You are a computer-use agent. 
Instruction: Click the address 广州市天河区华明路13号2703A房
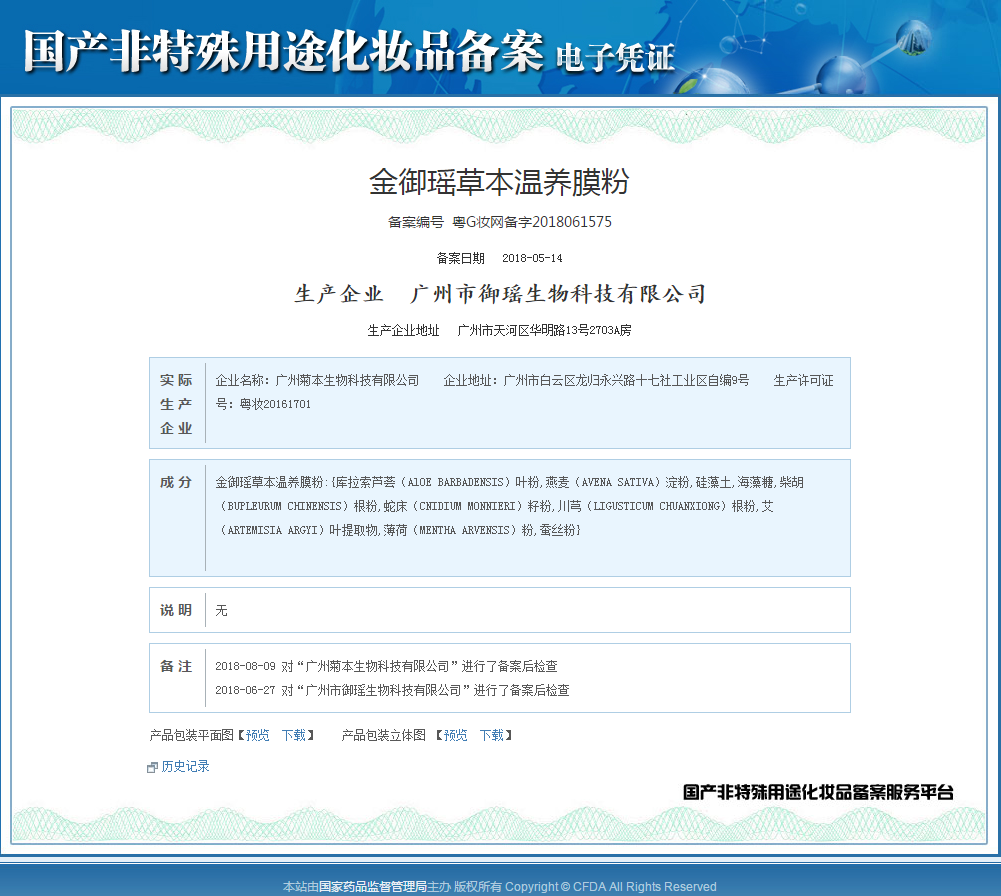click(544, 330)
